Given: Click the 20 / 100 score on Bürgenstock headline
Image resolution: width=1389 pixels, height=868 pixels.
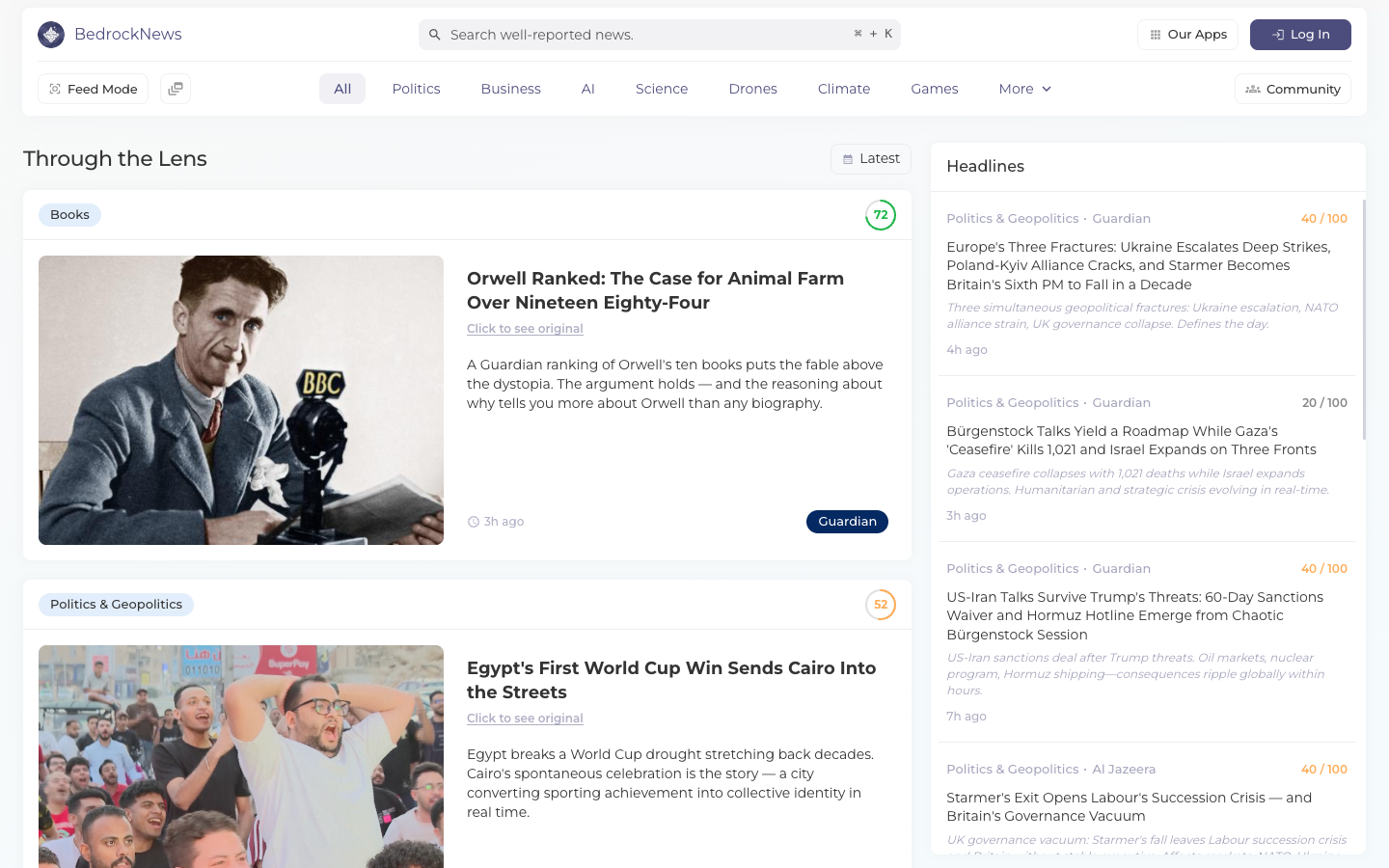Looking at the screenshot, I should pos(1324,403).
